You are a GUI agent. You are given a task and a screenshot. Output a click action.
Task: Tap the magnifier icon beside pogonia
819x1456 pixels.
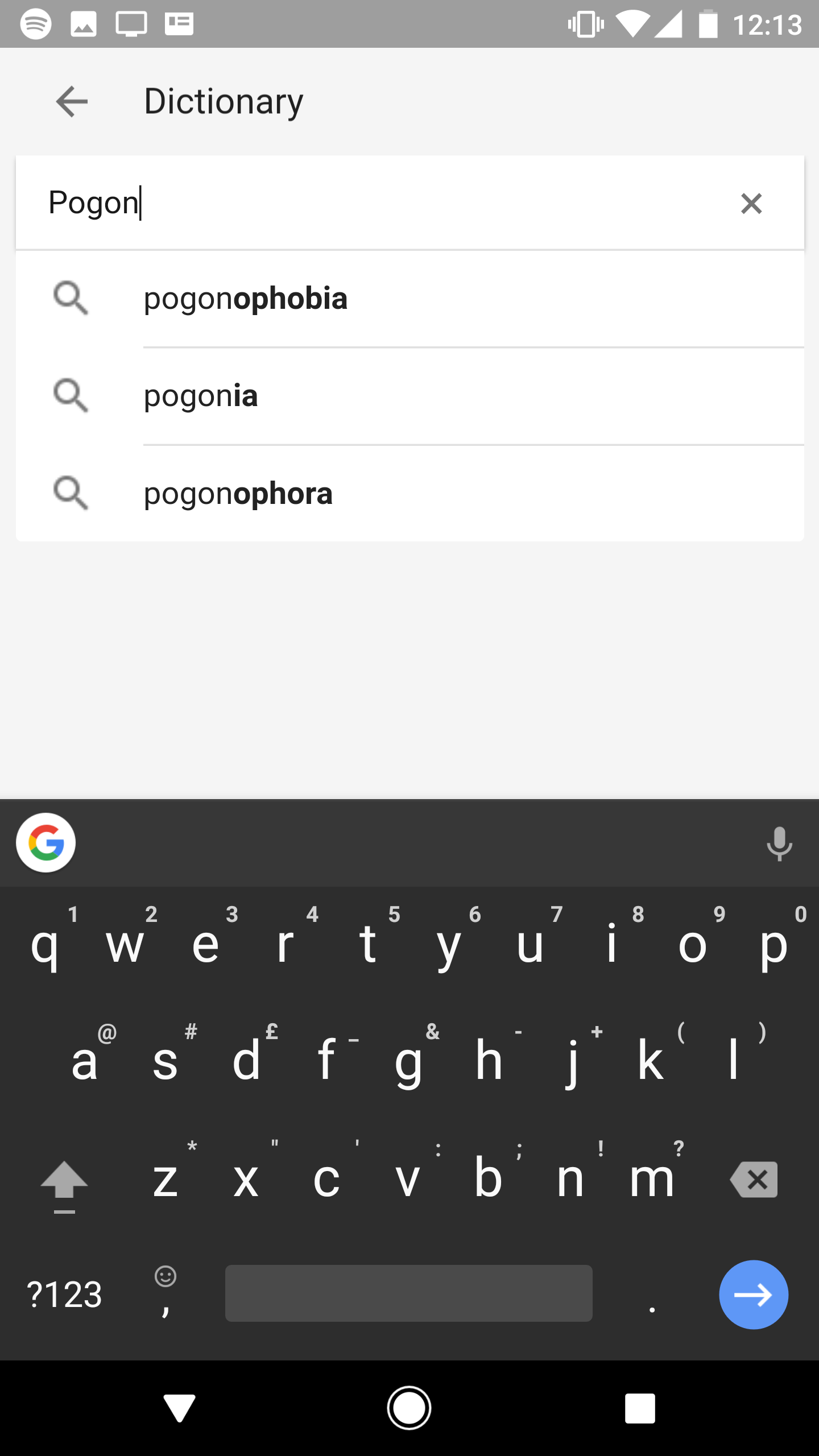point(71,395)
